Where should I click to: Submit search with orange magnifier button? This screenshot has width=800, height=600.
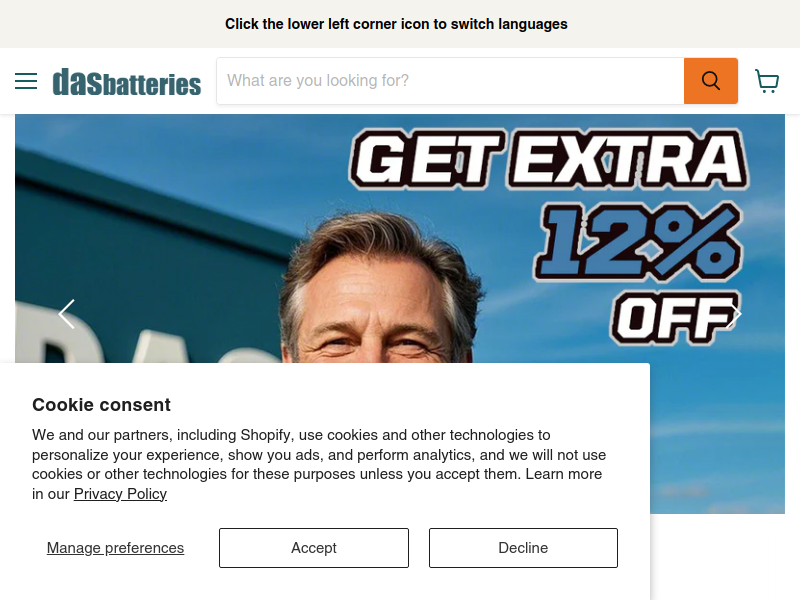pyautogui.click(x=711, y=81)
